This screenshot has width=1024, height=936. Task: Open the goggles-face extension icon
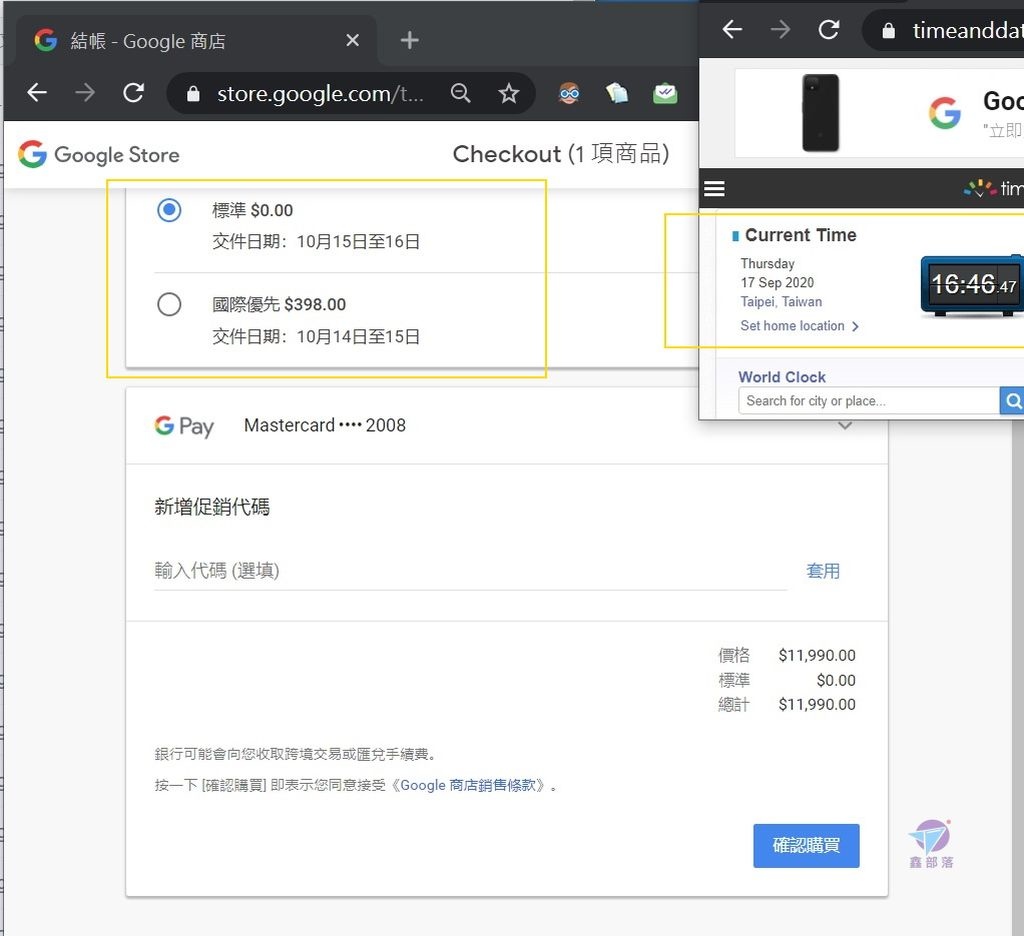[569, 93]
